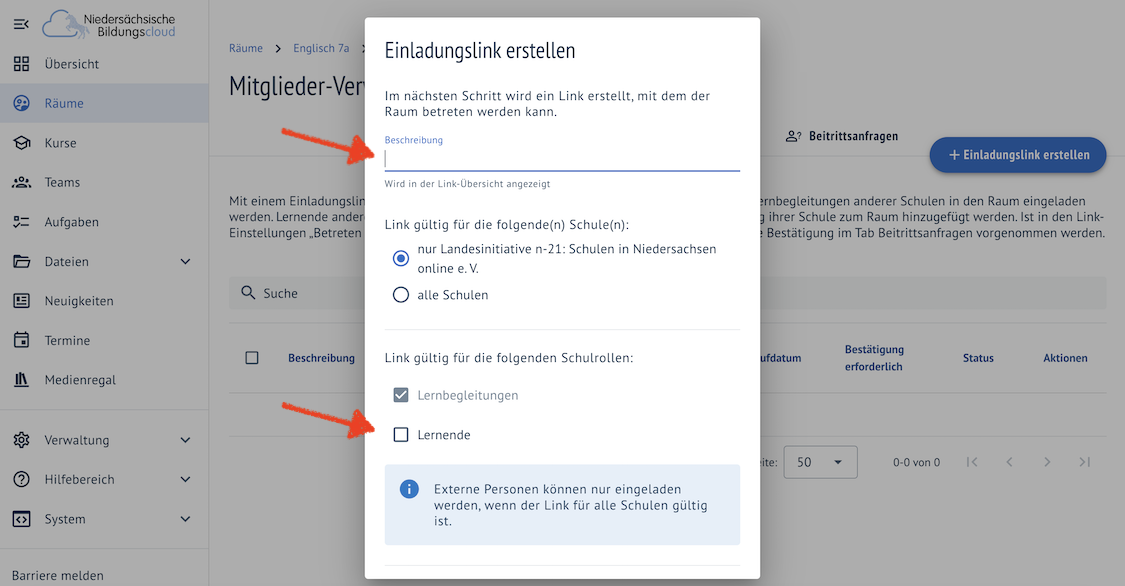Click the Aufgaben checklist icon
Screen dimensions: 1125x586
tap(22, 222)
